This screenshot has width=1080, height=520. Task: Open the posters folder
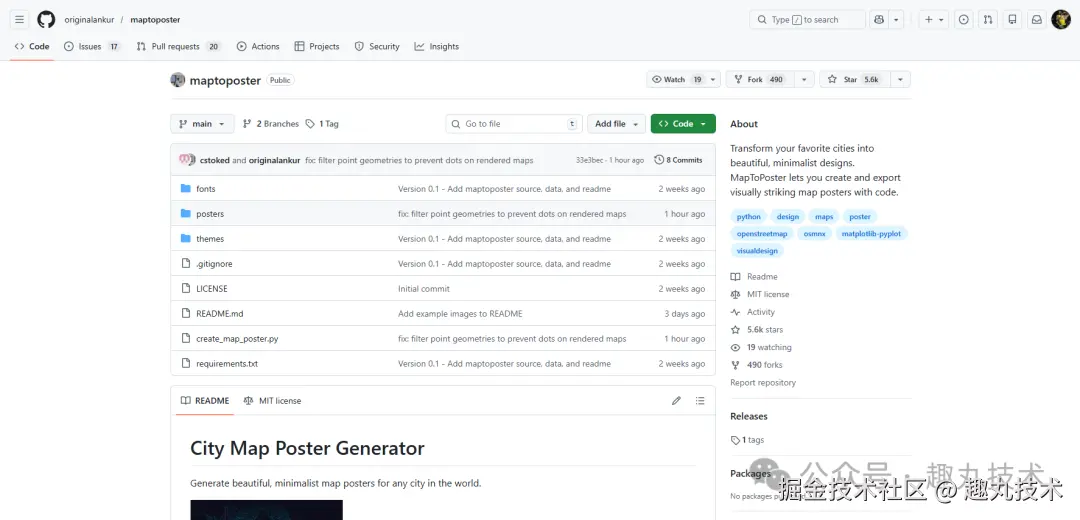209,214
